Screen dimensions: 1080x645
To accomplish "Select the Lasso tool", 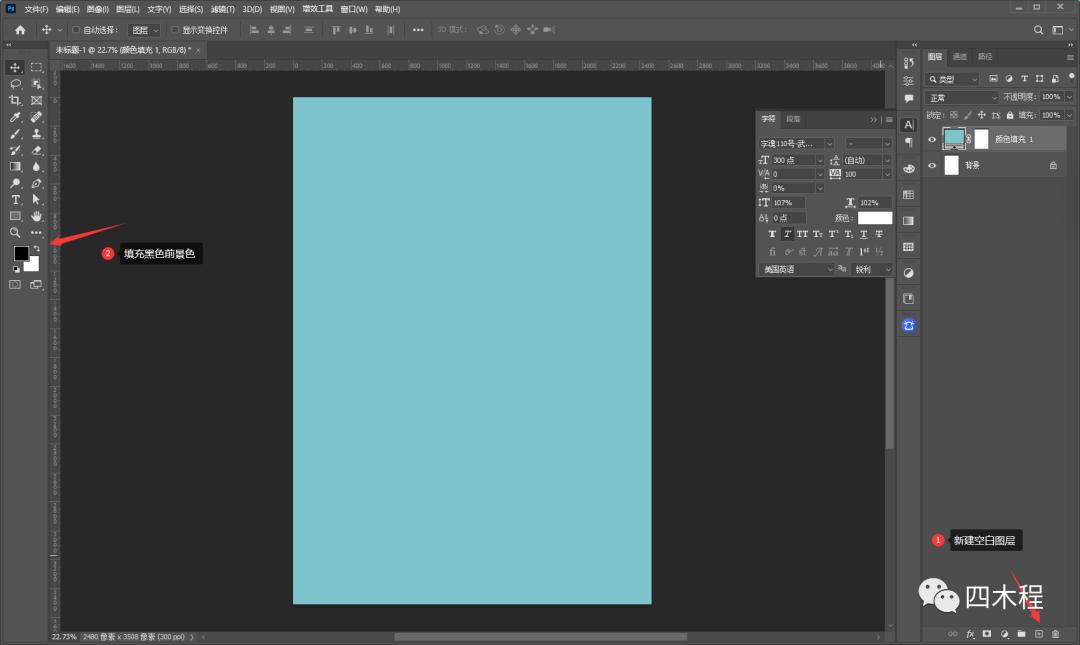I will pyautogui.click(x=15, y=84).
